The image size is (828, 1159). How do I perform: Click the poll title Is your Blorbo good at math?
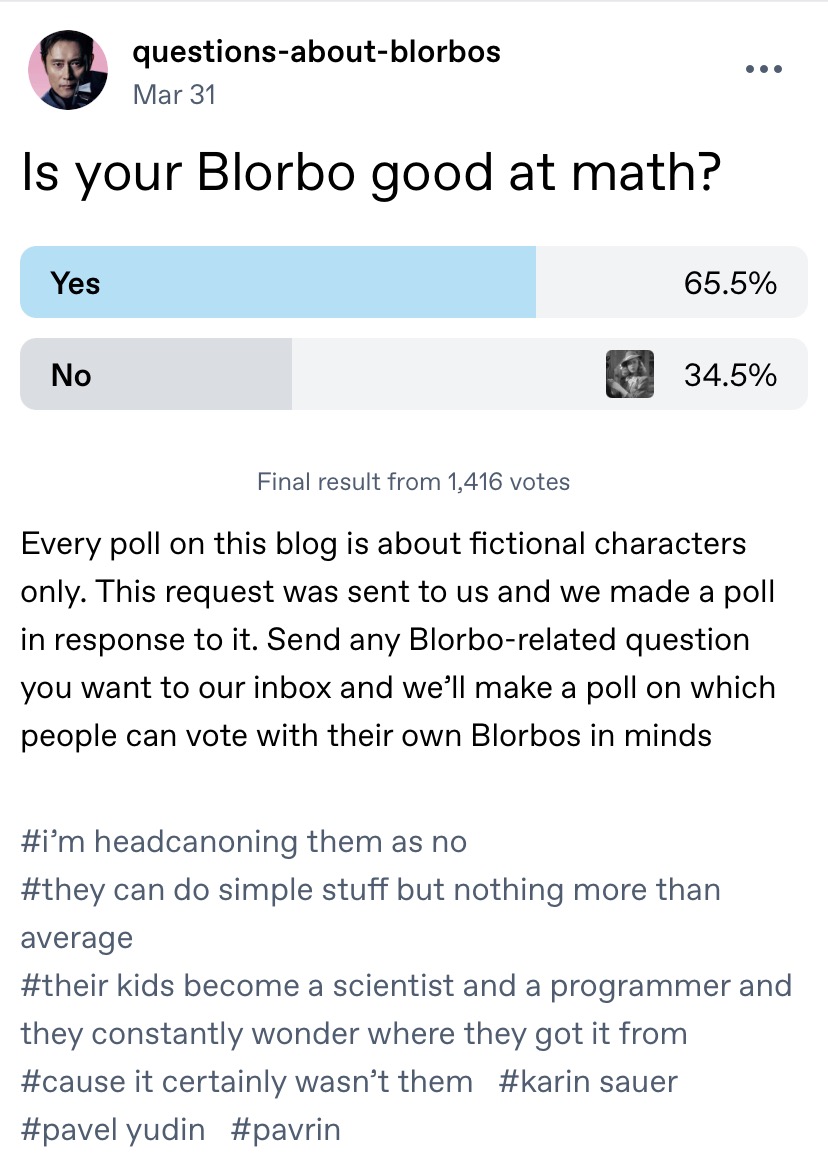point(371,173)
